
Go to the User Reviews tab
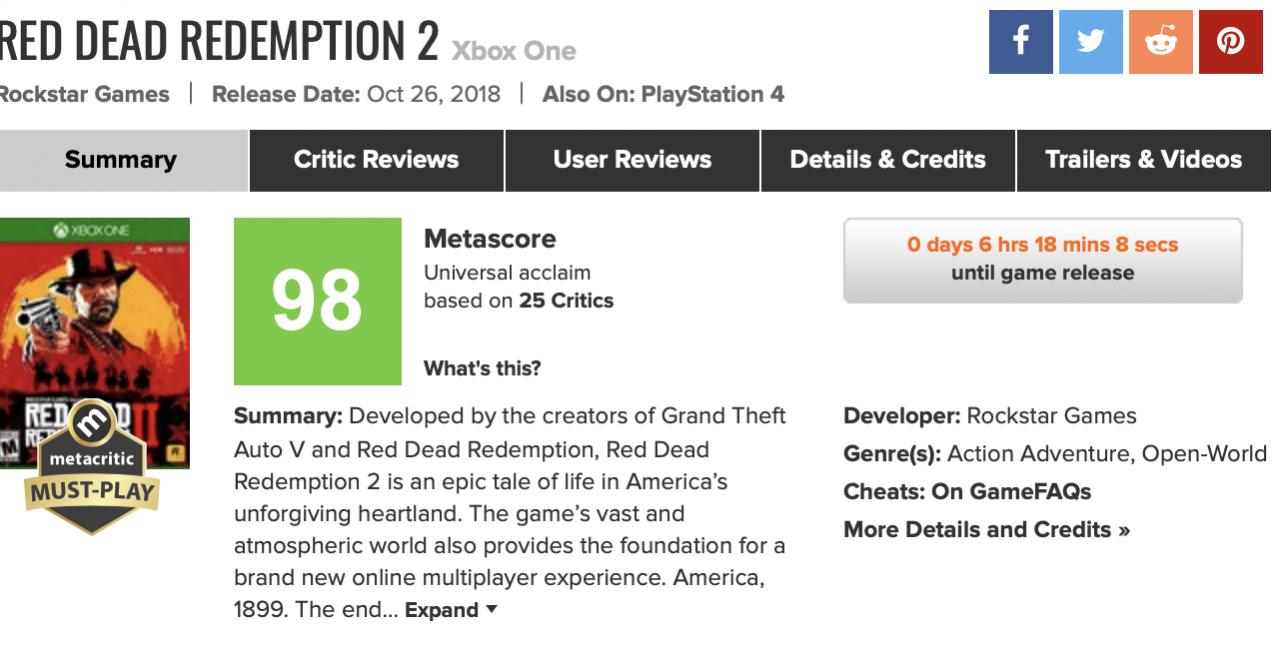tap(632, 160)
